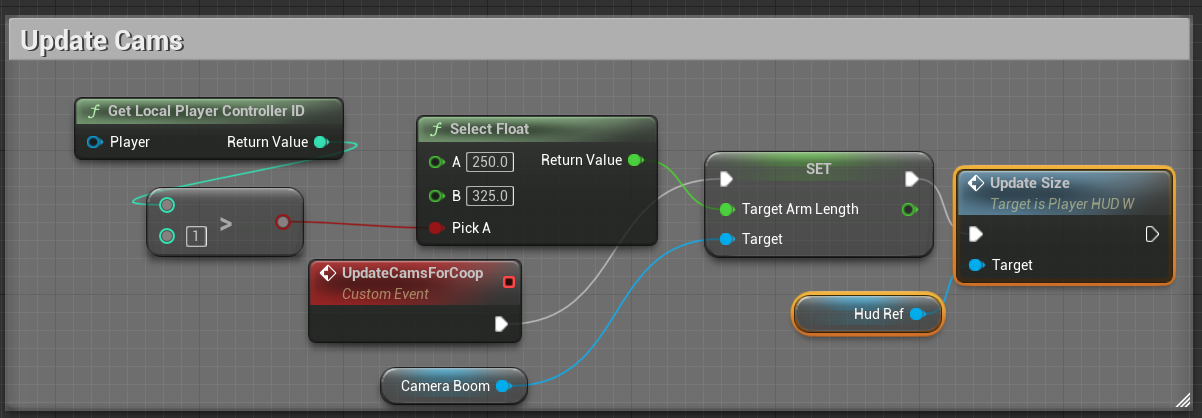This screenshot has height=418, width=1202.
Task: Click the Player input pin on Get Local Player Controller ID
Action: (95, 142)
